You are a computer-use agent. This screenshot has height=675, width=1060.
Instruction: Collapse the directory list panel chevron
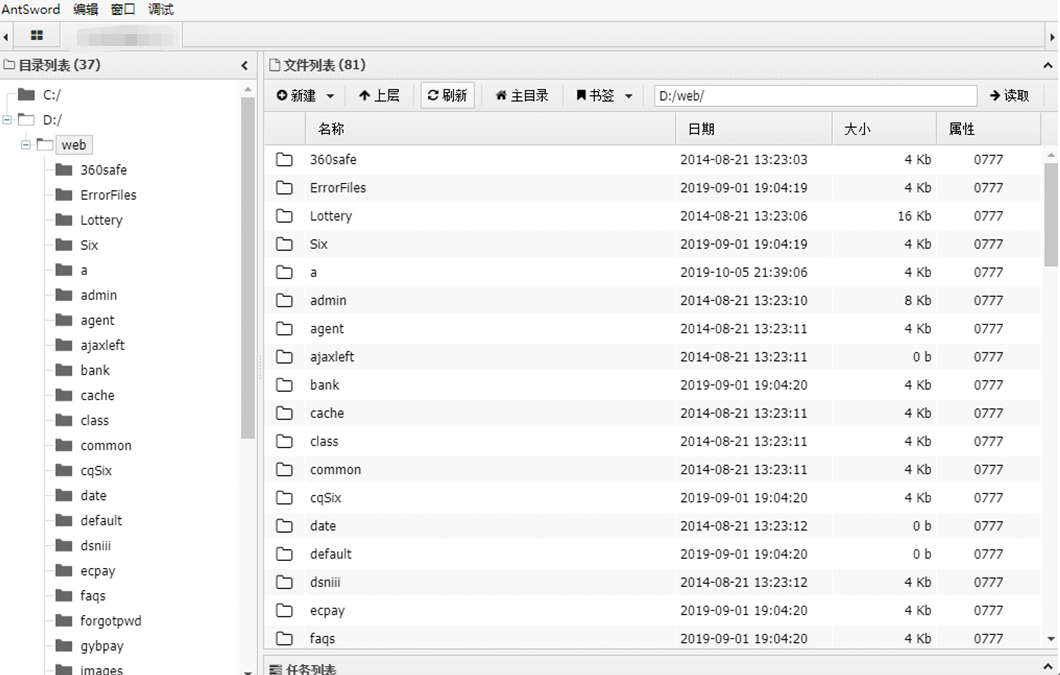coord(245,66)
